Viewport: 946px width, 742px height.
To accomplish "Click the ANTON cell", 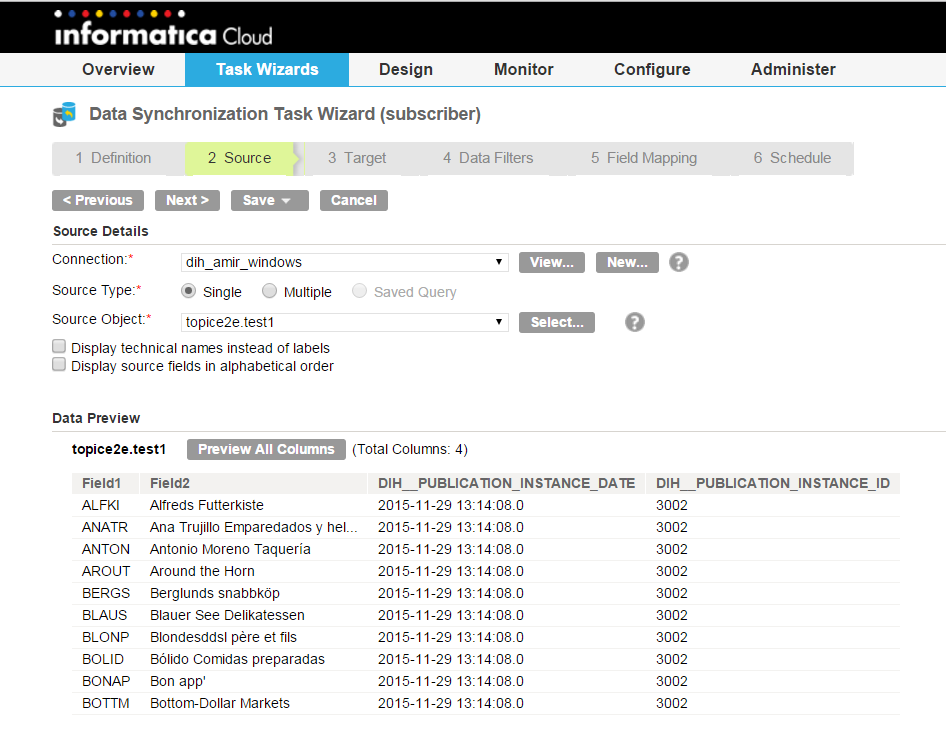I will (x=106, y=550).
